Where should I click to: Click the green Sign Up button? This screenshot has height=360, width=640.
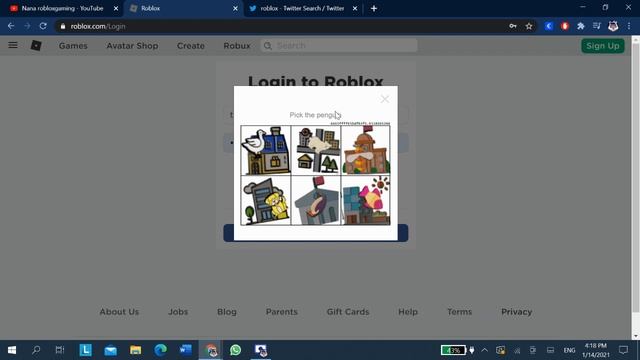[603, 46]
